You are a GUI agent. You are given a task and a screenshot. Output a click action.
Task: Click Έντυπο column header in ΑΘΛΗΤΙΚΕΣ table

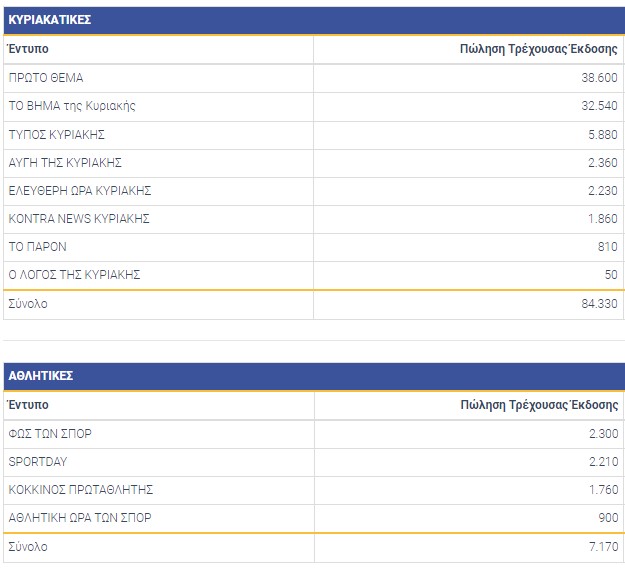(x=28, y=405)
